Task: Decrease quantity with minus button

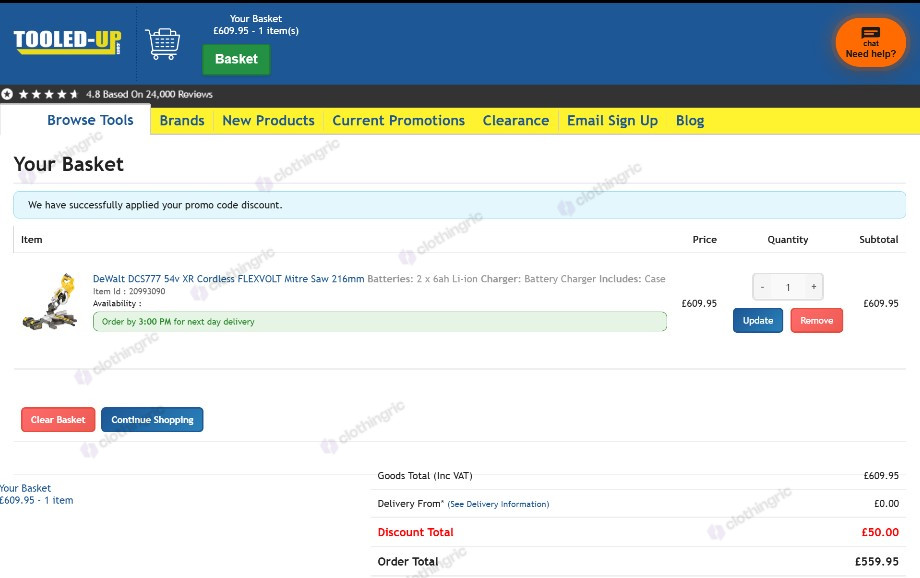Action: [762, 287]
